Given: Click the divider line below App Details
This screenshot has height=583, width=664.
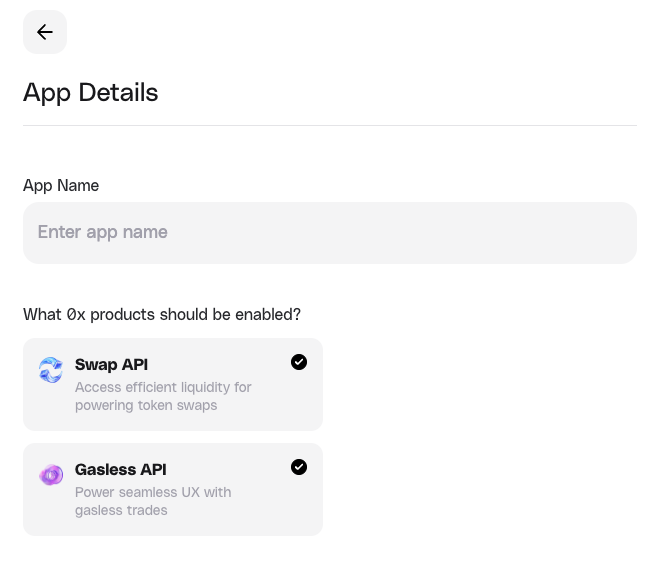Looking at the screenshot, I should coord(330,125).
